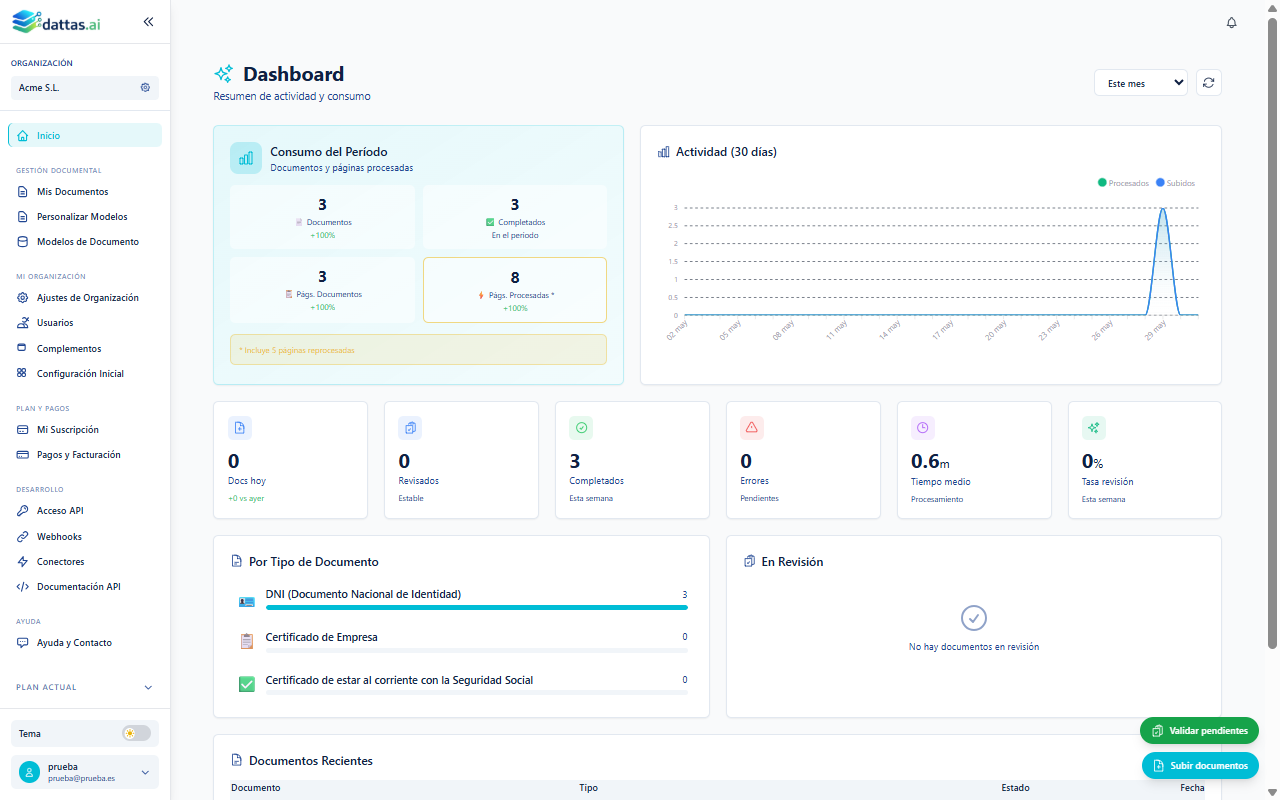Viewport: 1280px width, 800px height.
Task: Expand the Plan Actual section
Action: pyautogui.click(x=85, y=687)
